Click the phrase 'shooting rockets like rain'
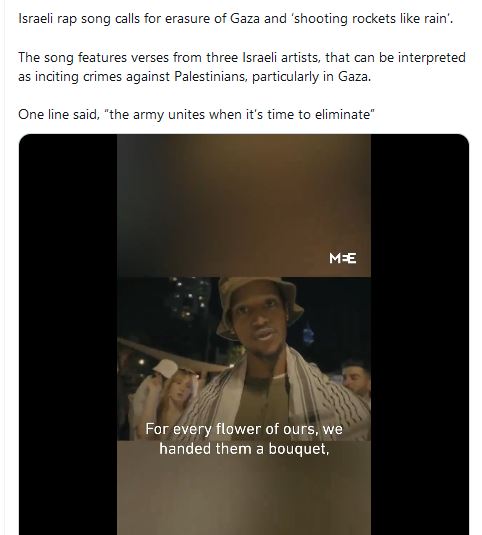Screen dimensions: 482x535 370,18
